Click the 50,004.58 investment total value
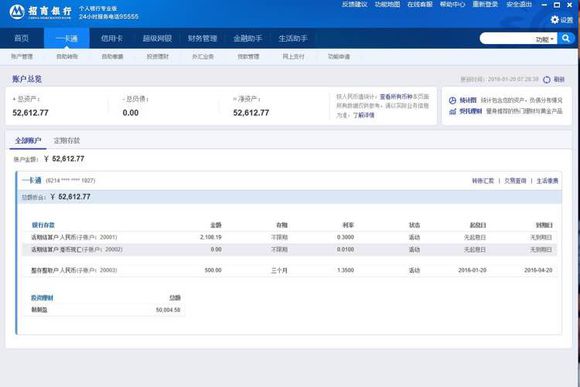This screenshot has height=387, width=580. coord(168,310)
